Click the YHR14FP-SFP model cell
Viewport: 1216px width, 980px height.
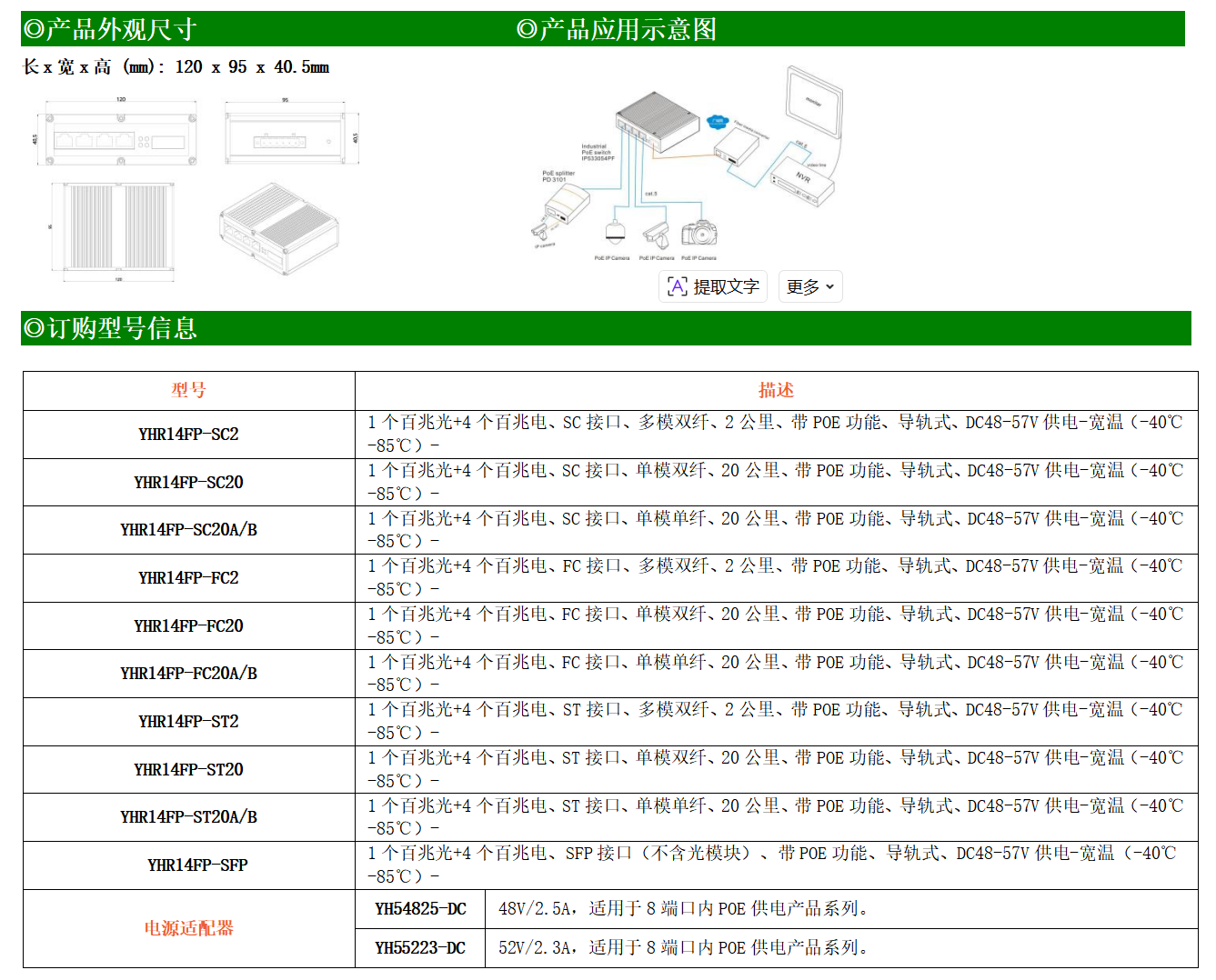click(188, 865)
